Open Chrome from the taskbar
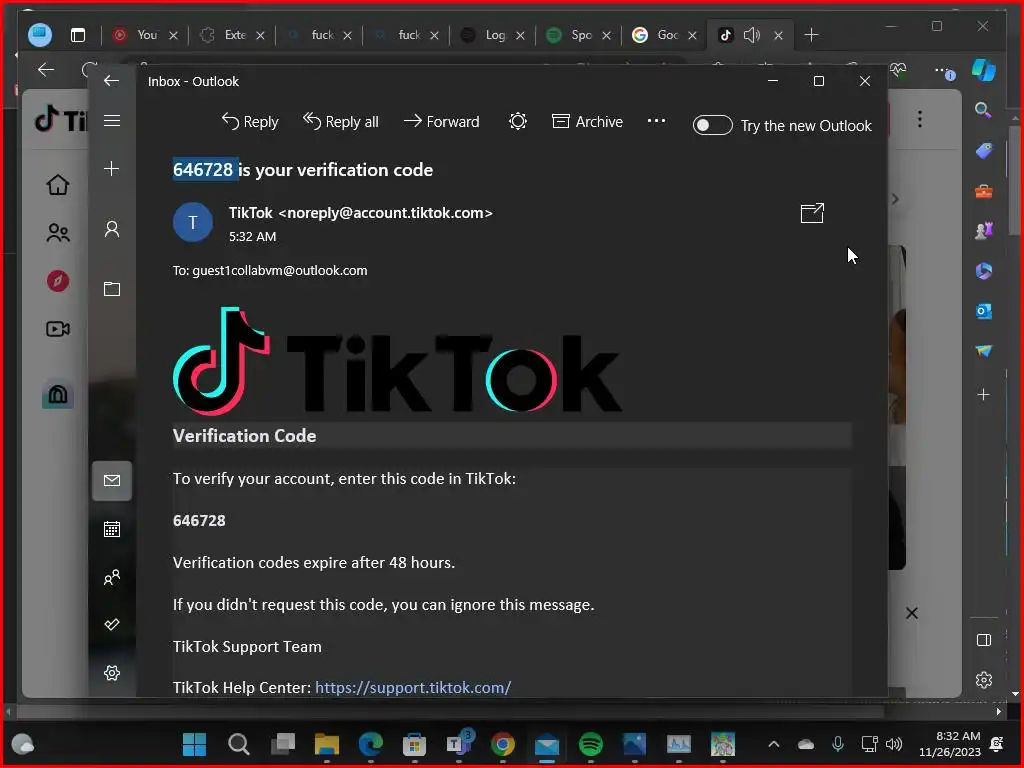The height and width of the screenshot is (768, 1024). click(502, 744)
